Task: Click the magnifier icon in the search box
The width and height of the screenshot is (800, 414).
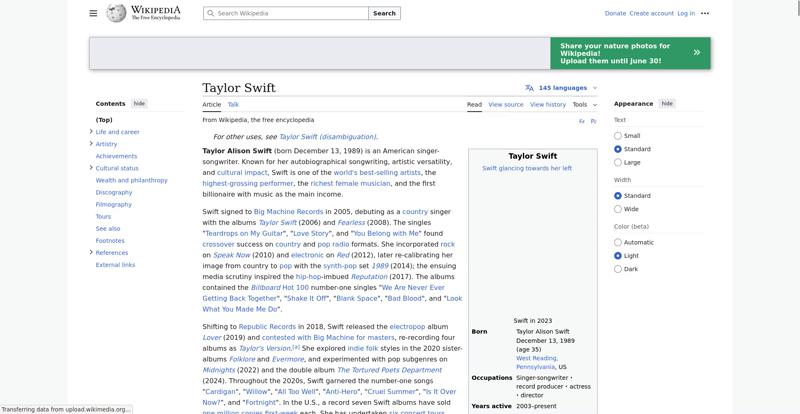Action: point(210,13)
